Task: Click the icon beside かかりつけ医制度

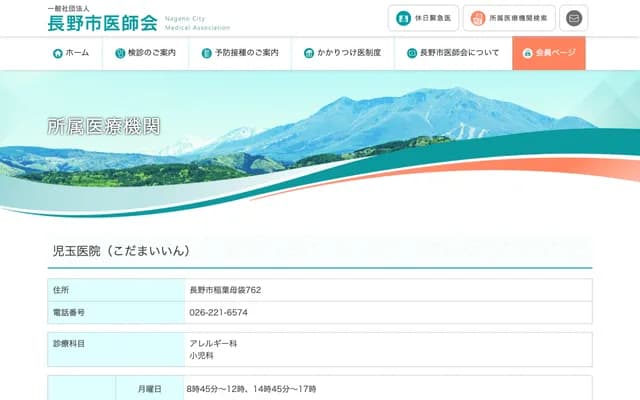Action: tap(309, 53)
